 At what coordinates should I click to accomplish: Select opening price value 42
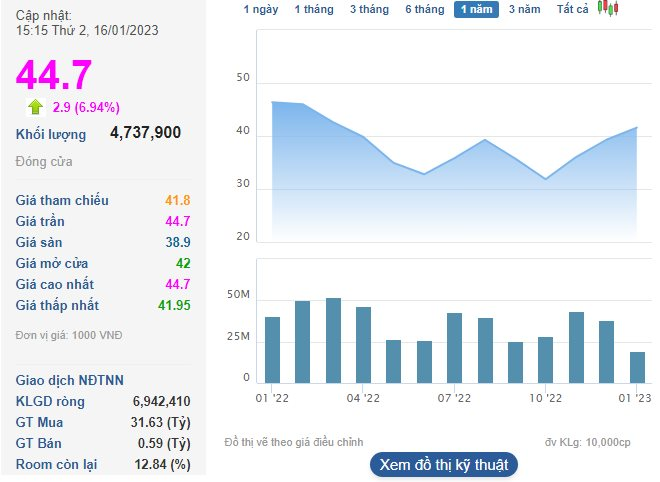[183, 264]
